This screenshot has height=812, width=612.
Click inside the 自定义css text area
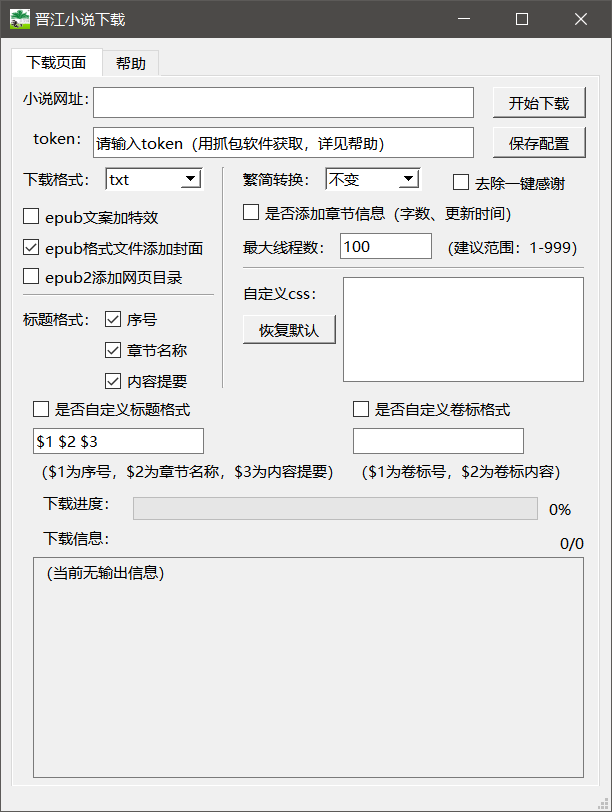[463, 329]
